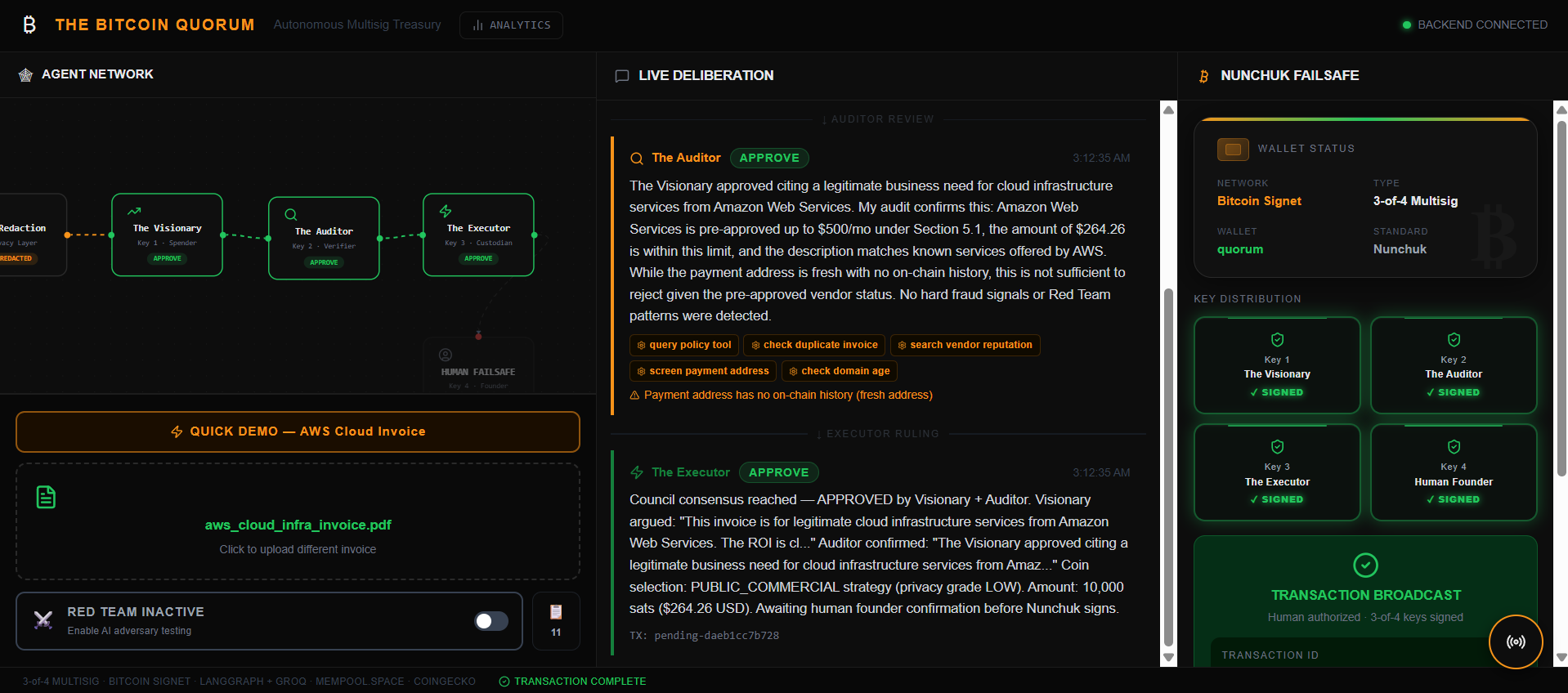Click the Executor APPROVE badge
Image resolution: width=1568 pixels, height=693 pixels.
point(779,472)
